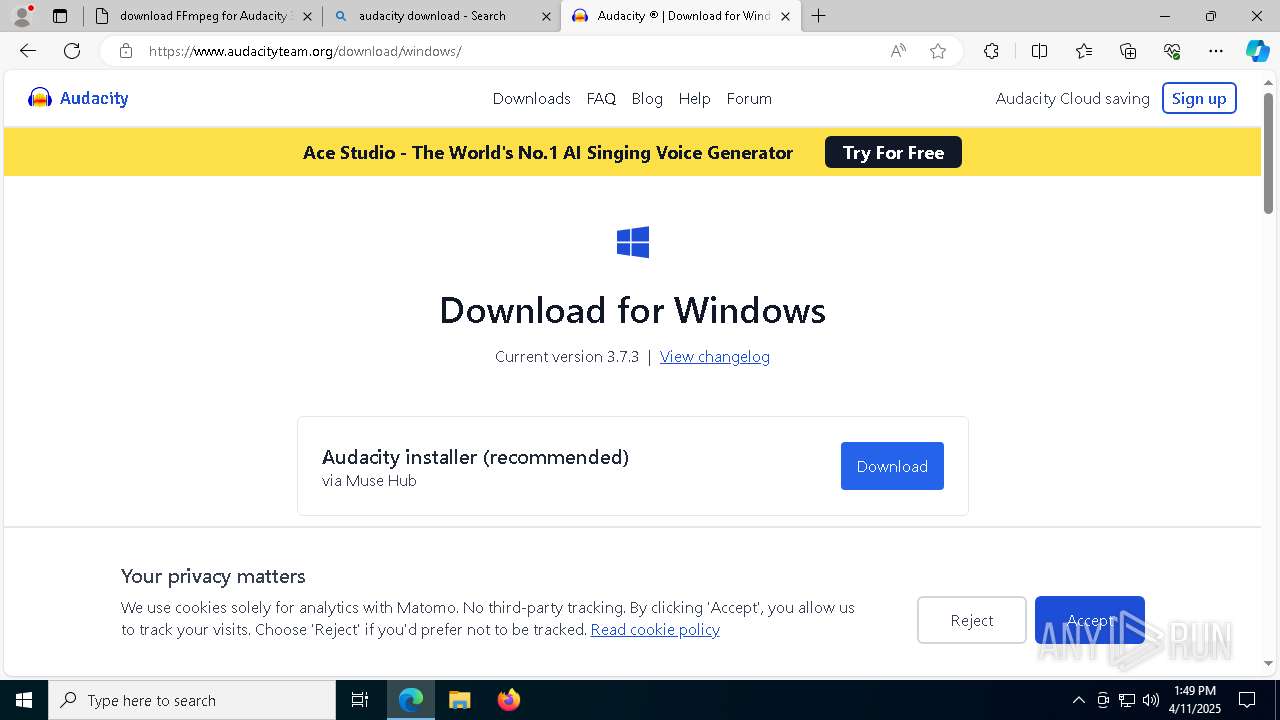Image resolution: width=1280 pixels, height=720 pixels.
Task: Open the tab actions menu icon
Action: click(x=60, y=16)
